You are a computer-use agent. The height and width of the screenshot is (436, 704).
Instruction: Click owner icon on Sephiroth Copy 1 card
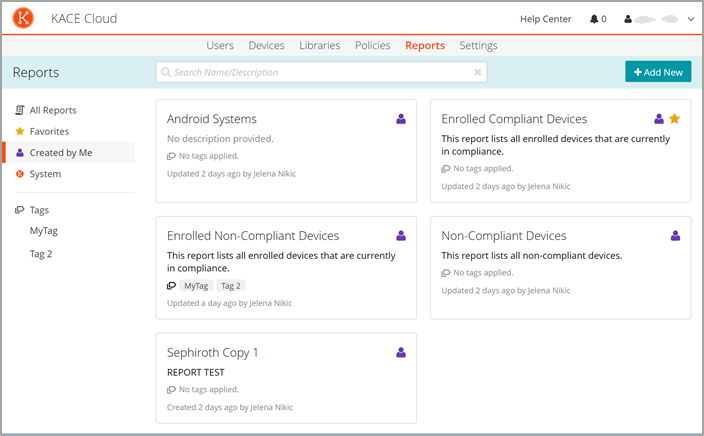click(401, 353)
